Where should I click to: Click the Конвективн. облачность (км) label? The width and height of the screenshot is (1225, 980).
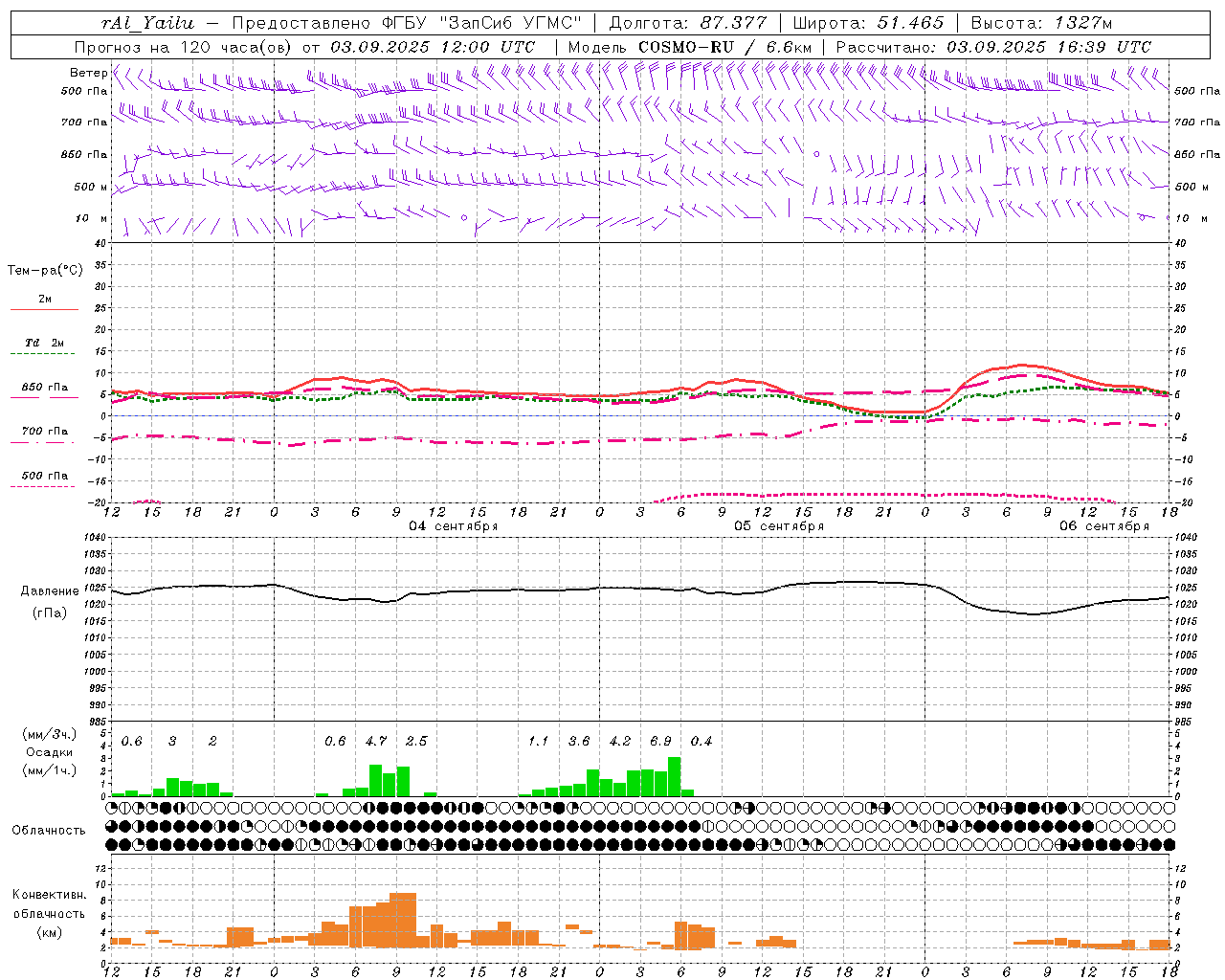point(49,913)
